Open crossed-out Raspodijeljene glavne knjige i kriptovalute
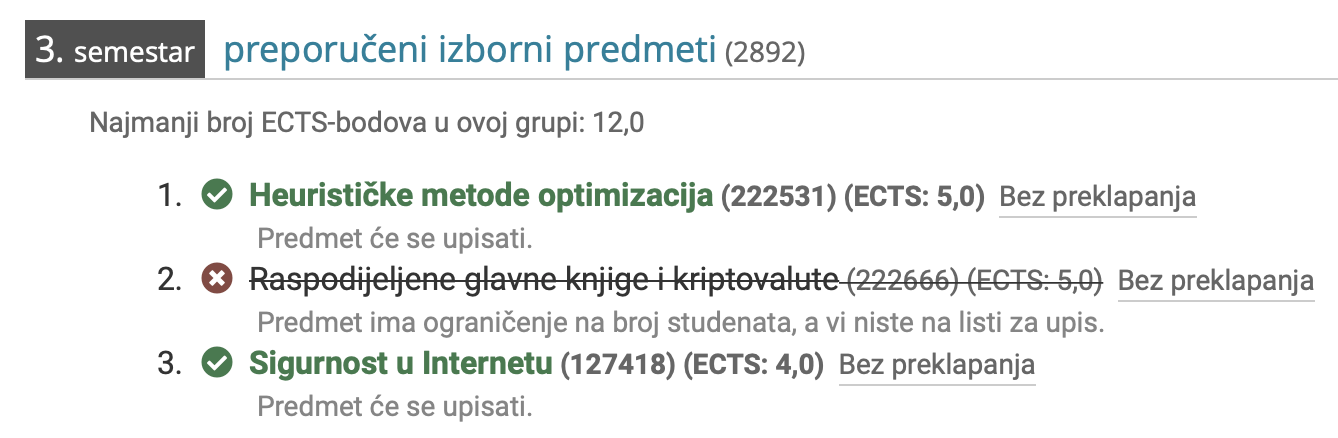 click(x=543, y=280)
